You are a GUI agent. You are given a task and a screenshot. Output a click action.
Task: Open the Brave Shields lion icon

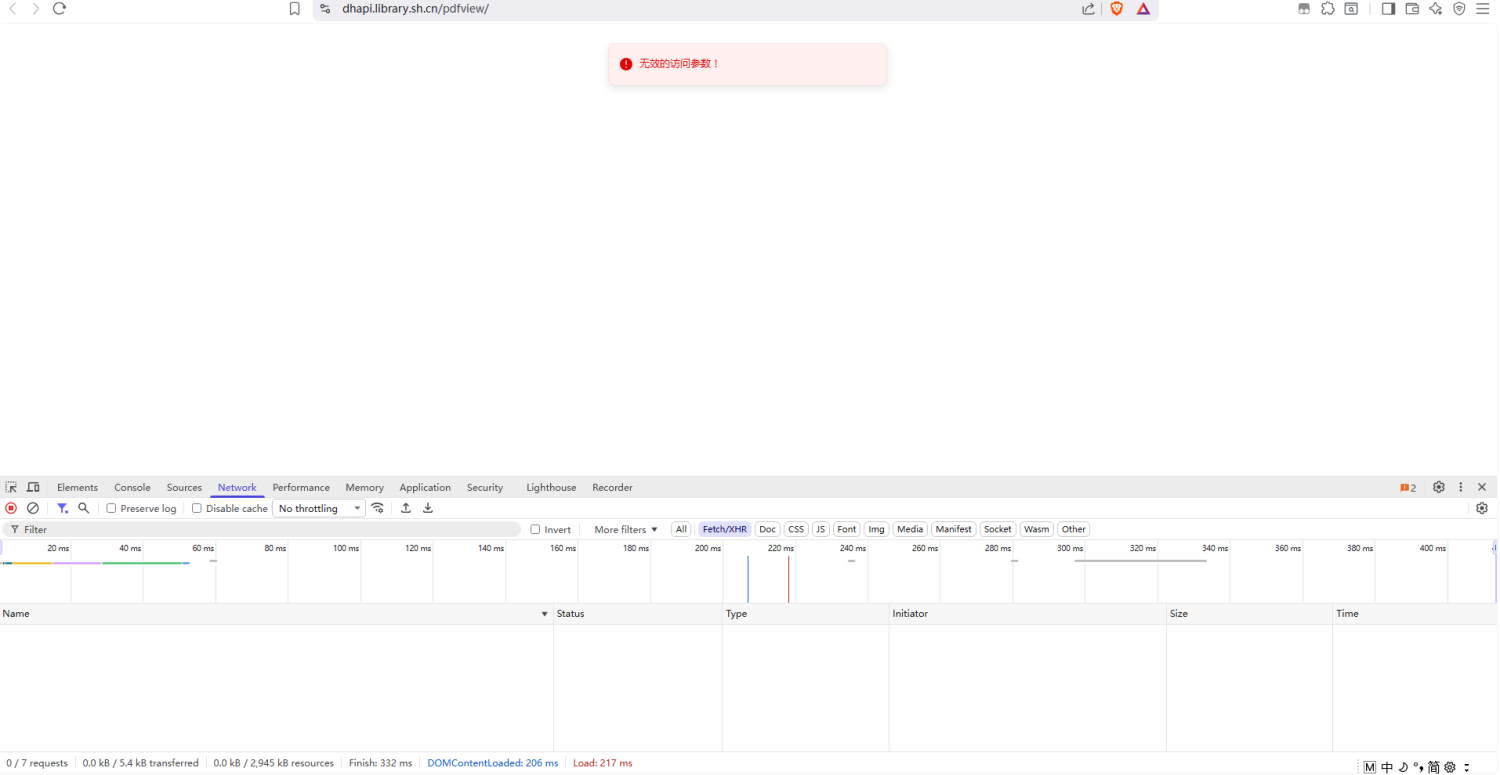[1117, 9]
